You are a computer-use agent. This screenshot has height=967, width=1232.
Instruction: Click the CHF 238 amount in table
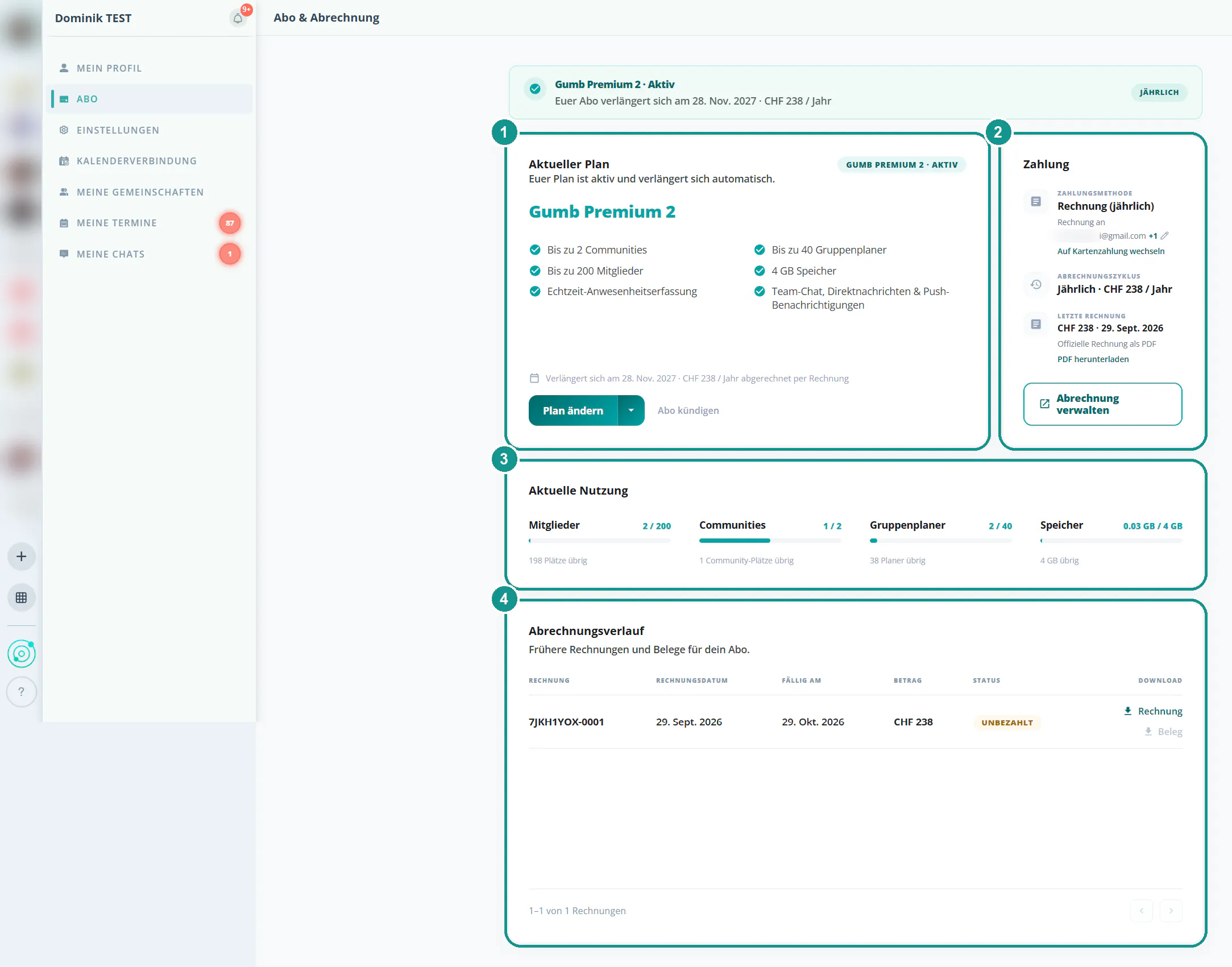coord(913,722)
